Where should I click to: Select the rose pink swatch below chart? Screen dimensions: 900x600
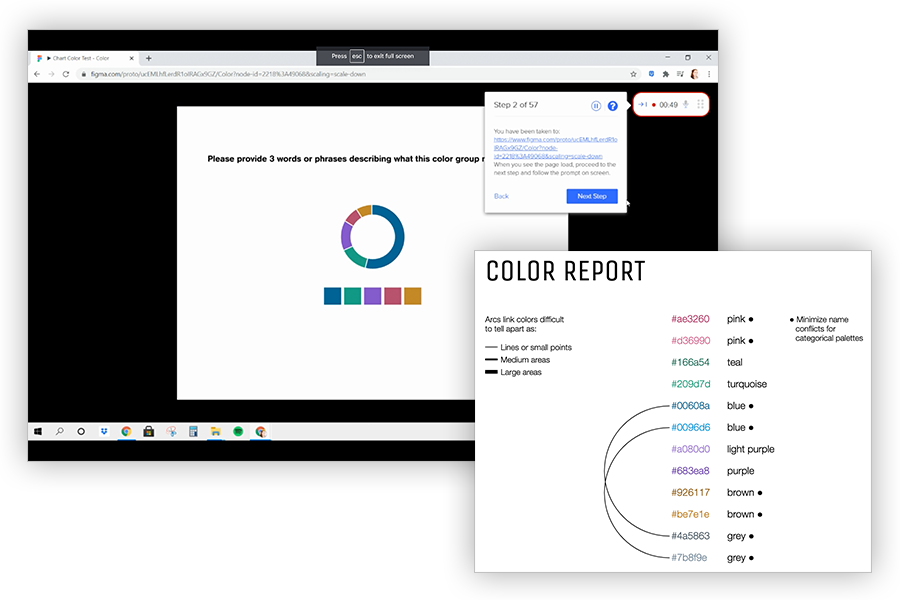[393, 296]
